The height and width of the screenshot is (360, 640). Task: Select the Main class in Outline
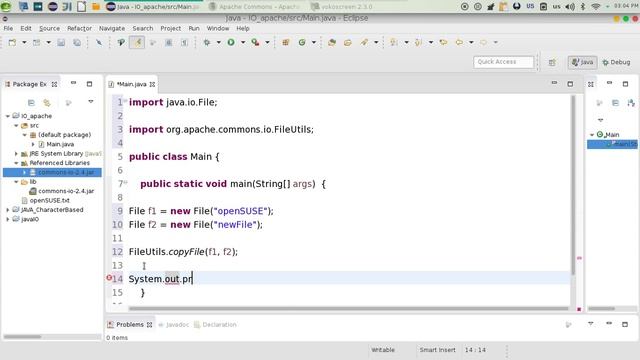pyautogui.click(x=611, y=134)
